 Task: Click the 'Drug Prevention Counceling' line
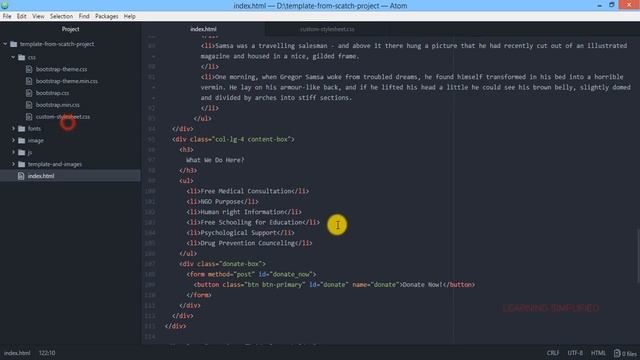(249, 243)
